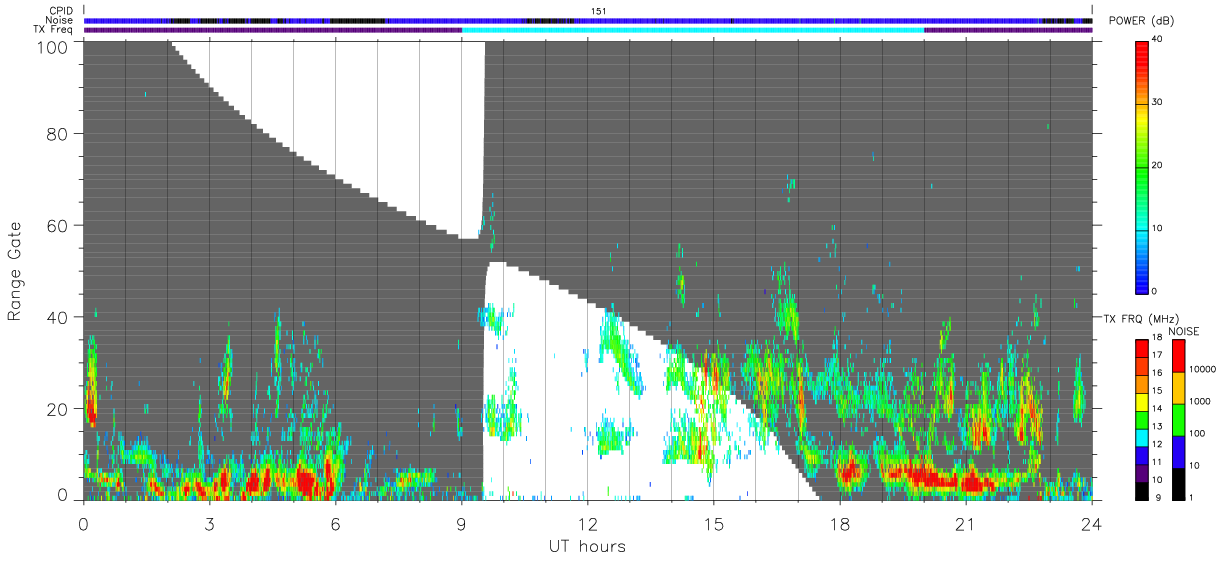Click the 60 range gate tick label

[x=57, y=225]
